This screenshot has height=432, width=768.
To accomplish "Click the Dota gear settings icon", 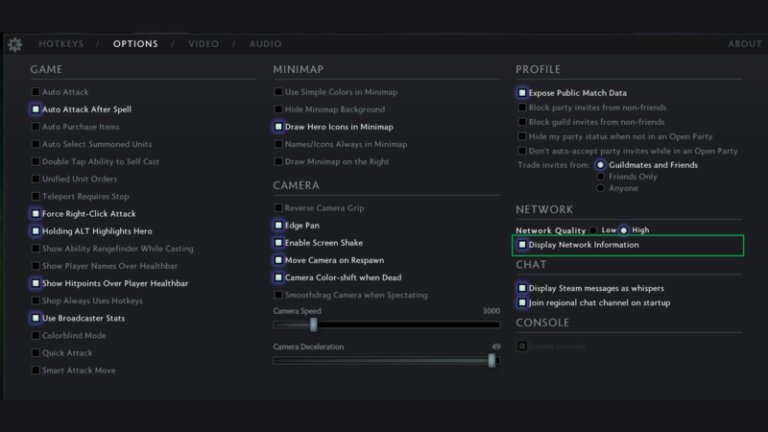I will (x=14, y=44).
